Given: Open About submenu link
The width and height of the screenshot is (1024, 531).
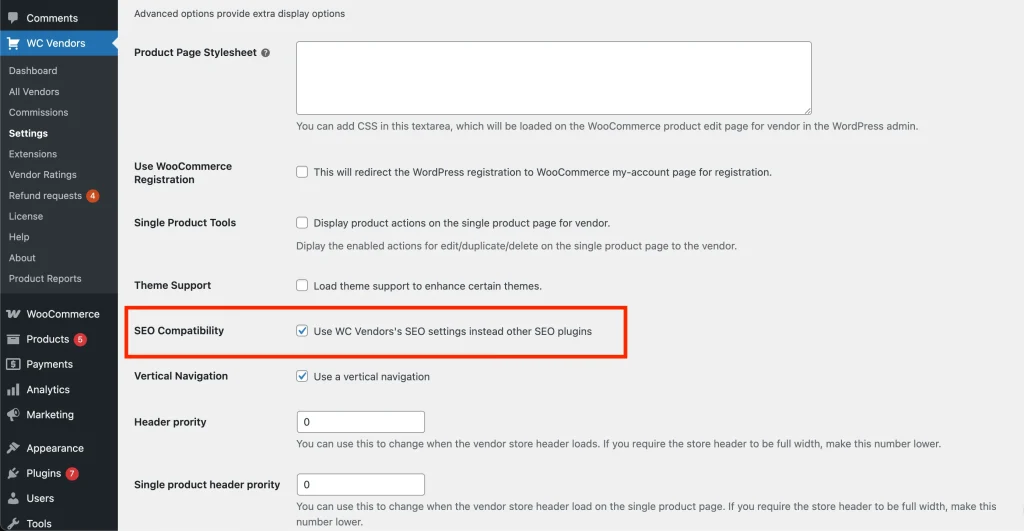Looking at the screenshot, I should (22, 258).
